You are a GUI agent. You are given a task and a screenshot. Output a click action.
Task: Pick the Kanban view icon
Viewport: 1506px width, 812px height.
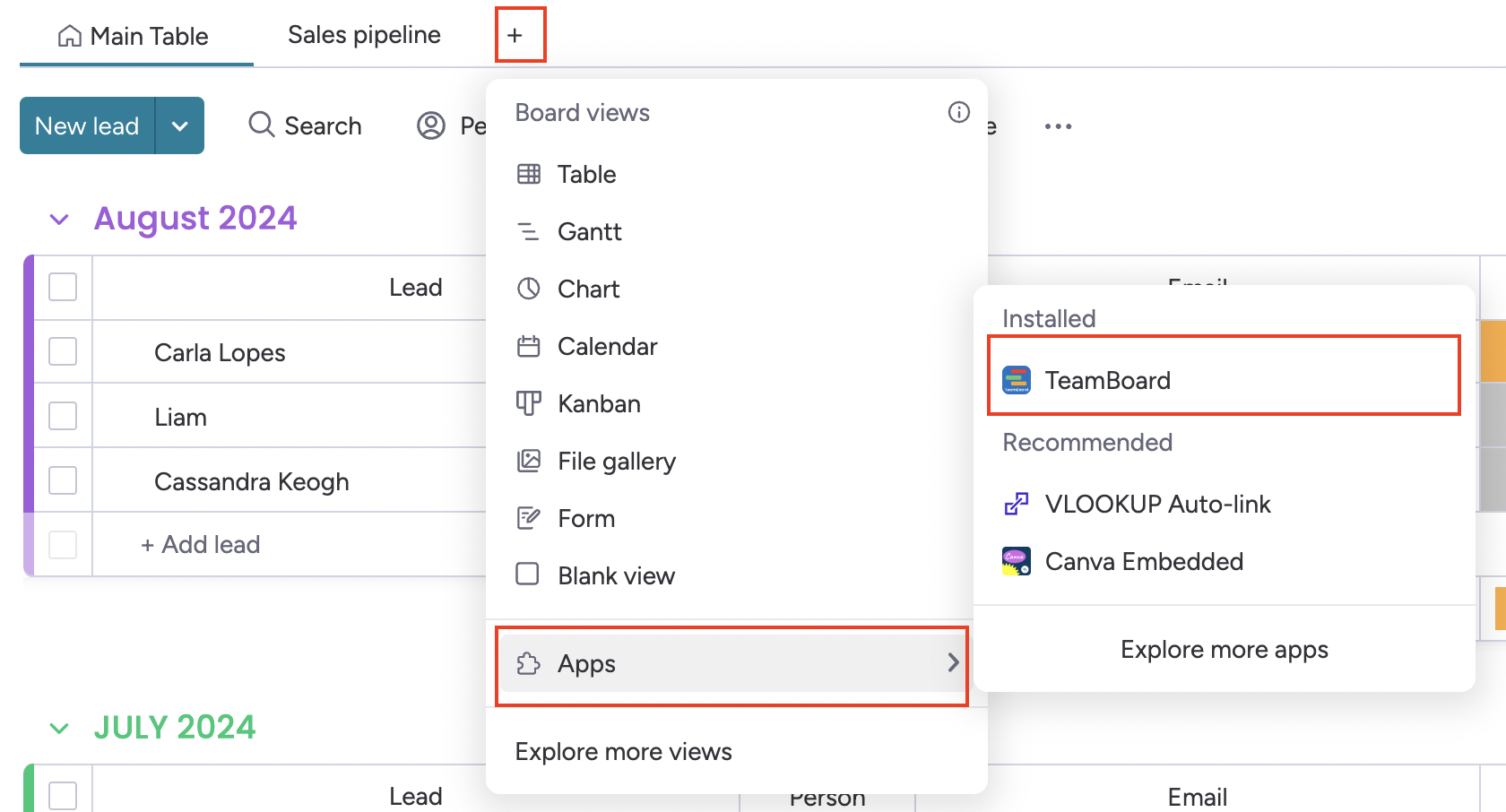tap(529, 403)
